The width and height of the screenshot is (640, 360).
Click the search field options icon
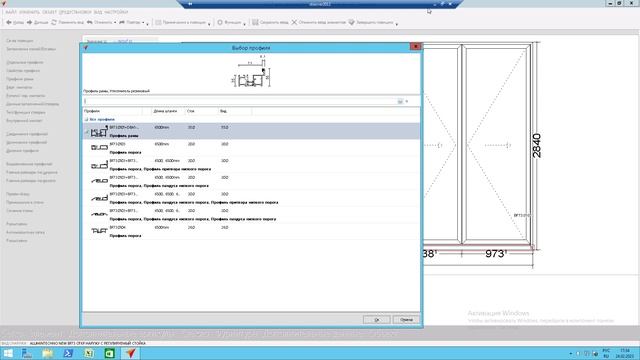[400, 101]
